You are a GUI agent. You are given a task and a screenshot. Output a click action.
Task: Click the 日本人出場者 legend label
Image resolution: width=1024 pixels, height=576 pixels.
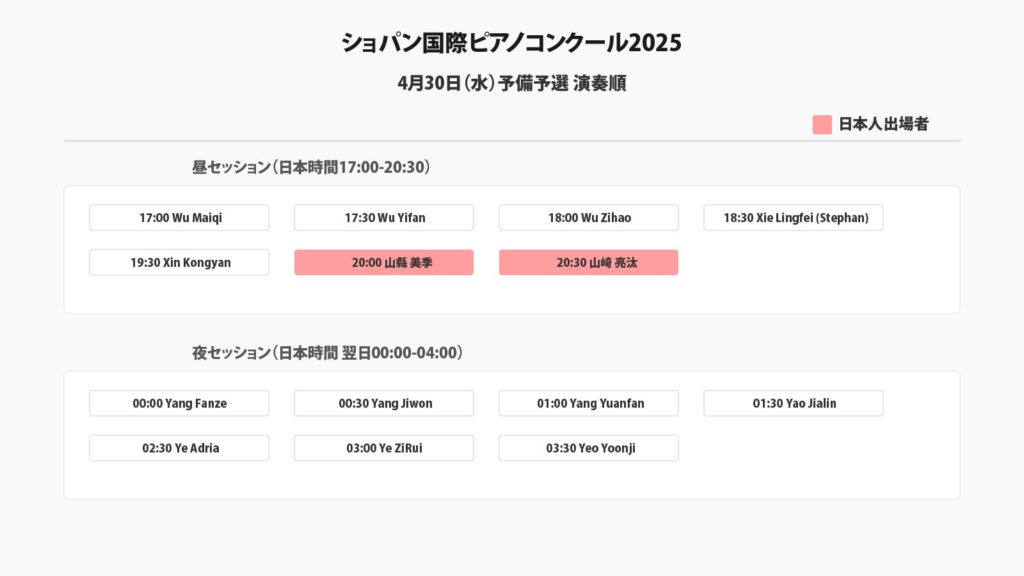pyautogui.click(x=883, y=125)
